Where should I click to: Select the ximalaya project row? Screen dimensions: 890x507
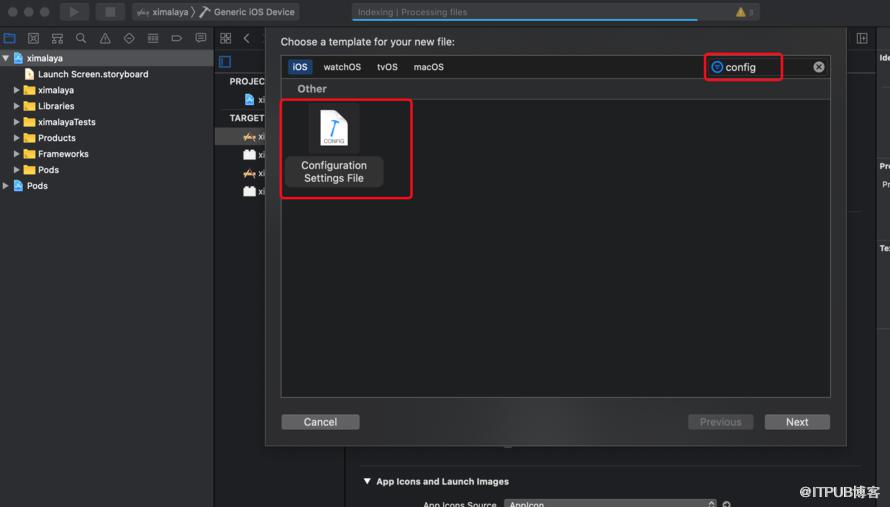coord(107,58)
